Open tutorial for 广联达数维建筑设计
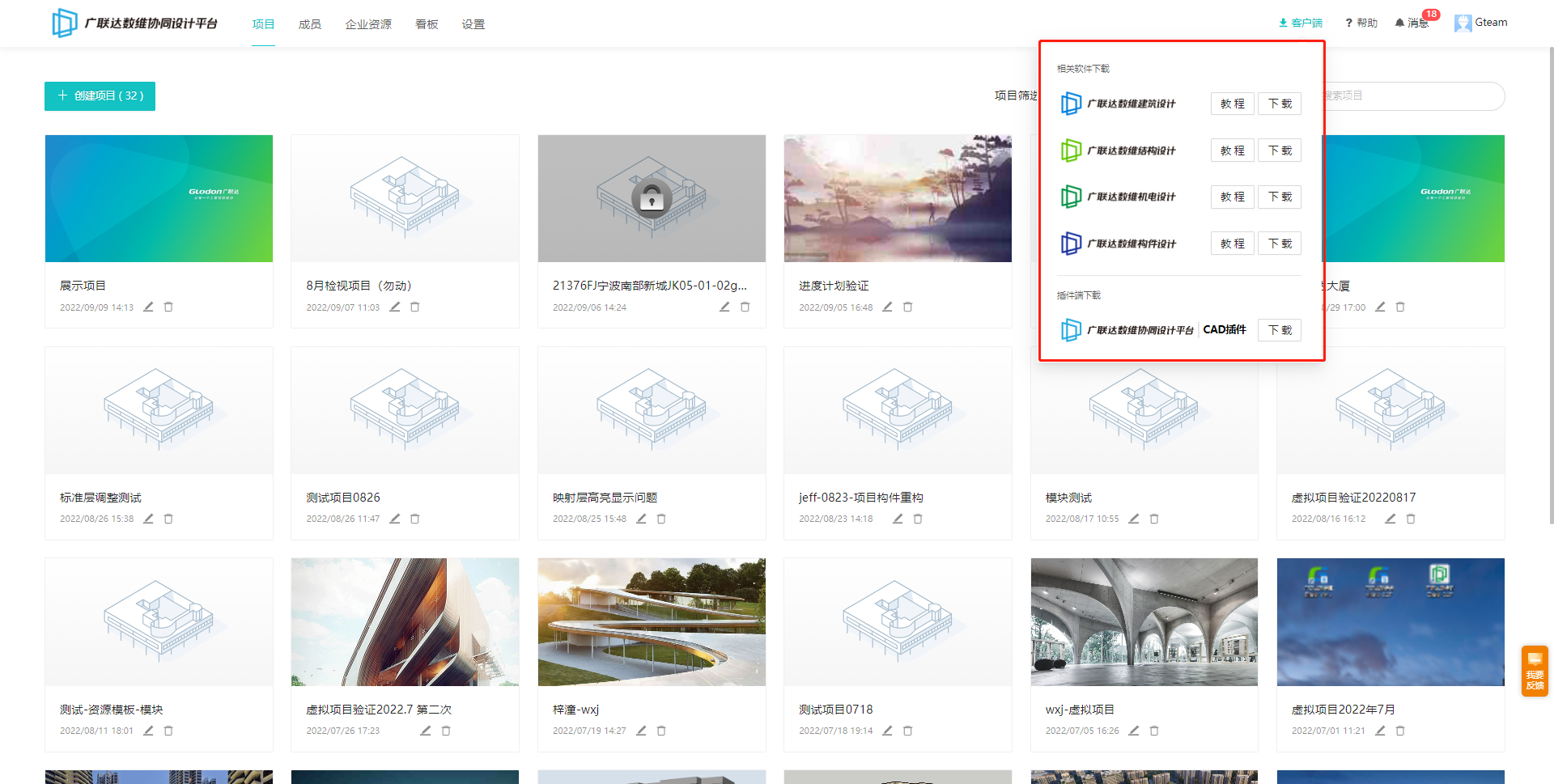Screen dimensions: 1554x784 [x=1233, y=104]
